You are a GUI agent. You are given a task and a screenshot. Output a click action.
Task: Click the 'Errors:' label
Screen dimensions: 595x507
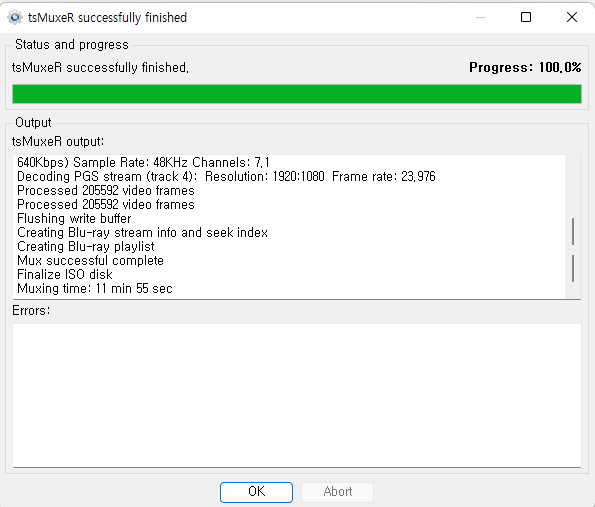[31, 310]
